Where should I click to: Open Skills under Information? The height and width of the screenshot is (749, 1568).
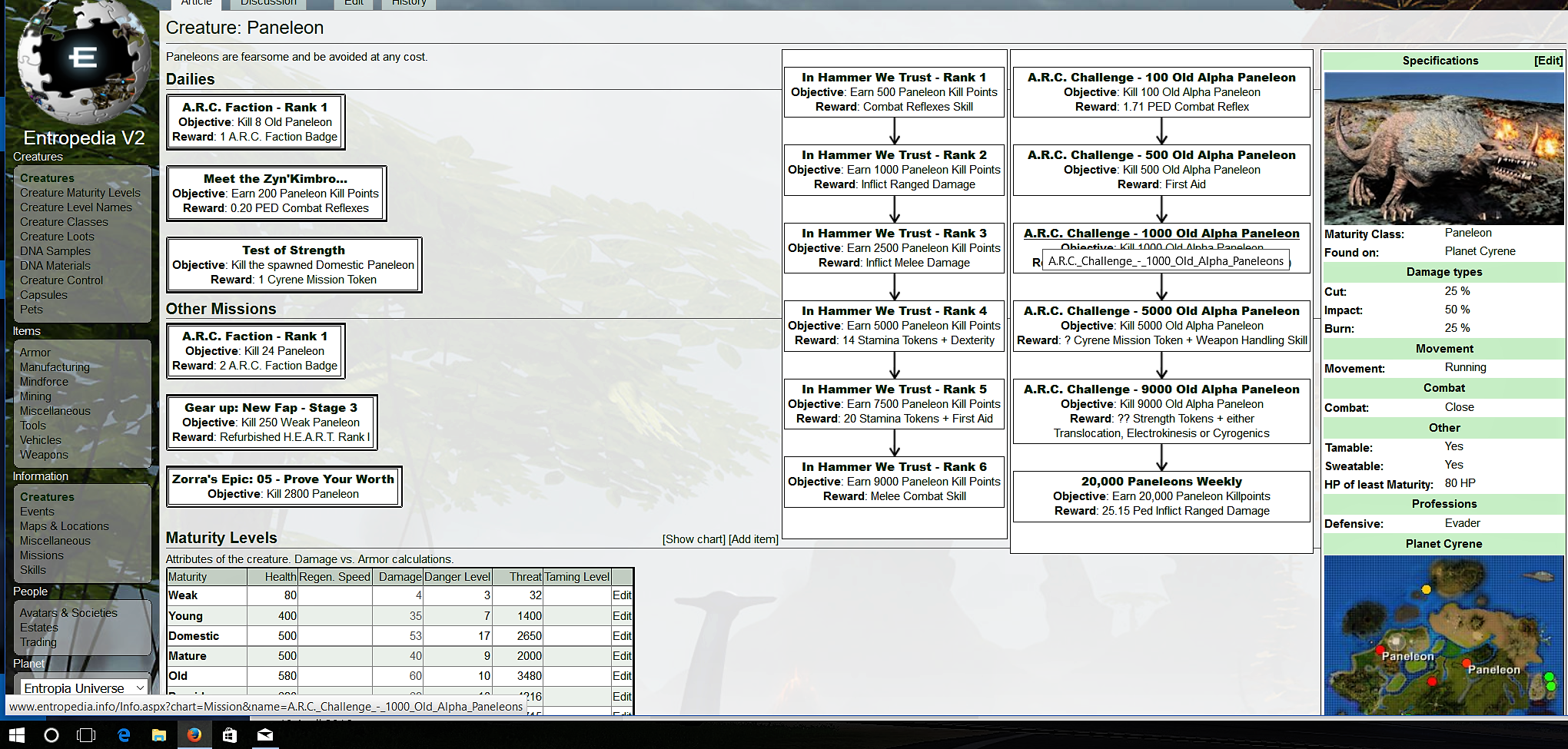[33, 570]
